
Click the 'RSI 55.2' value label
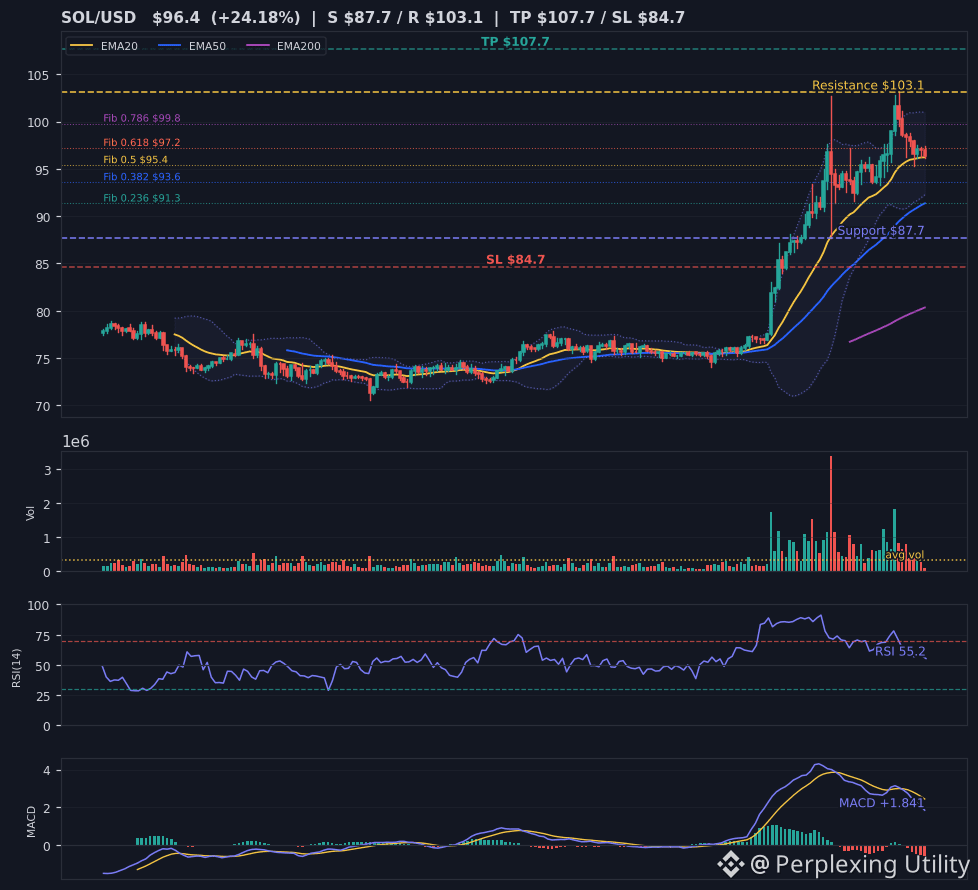click(x=900, y=652)
